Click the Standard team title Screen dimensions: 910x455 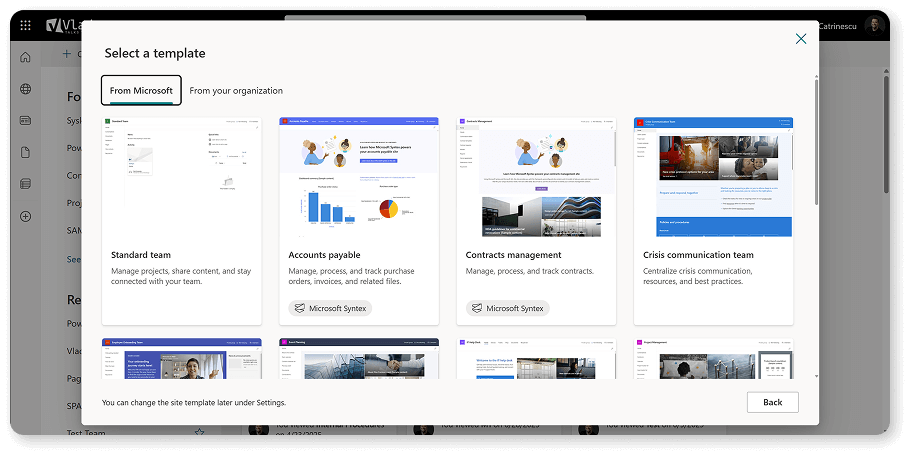tap(141, 255)
